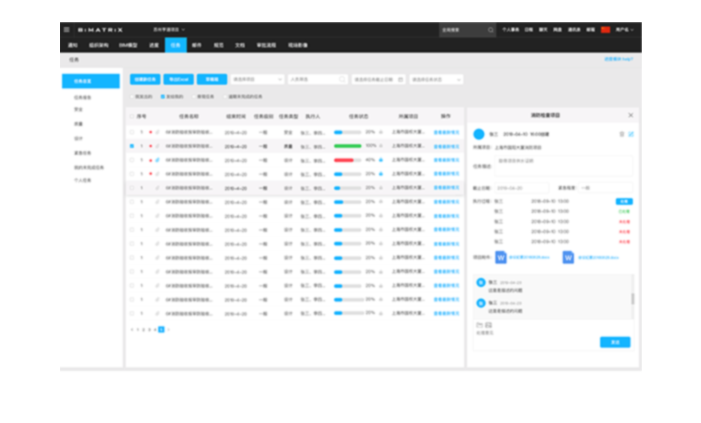Close the task detail side panel

click(630, 115)
